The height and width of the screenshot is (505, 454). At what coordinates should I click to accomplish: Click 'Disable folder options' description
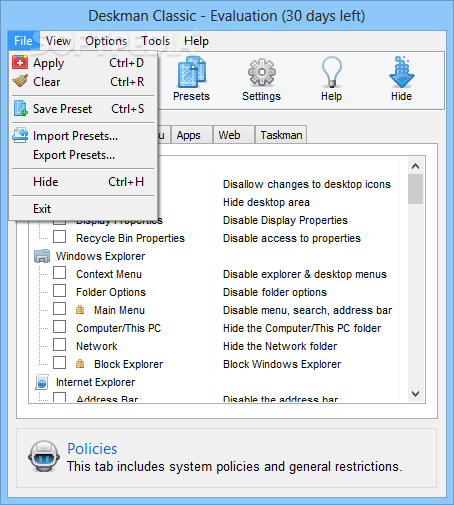tap(275, 292)
